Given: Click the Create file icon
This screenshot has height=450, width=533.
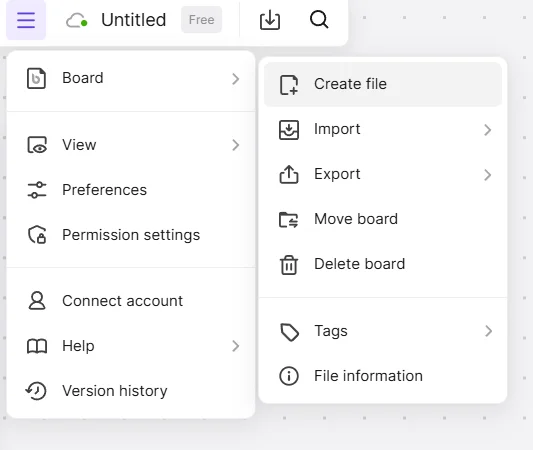Looking at the screenshot, I should click(x=289, y=85).
